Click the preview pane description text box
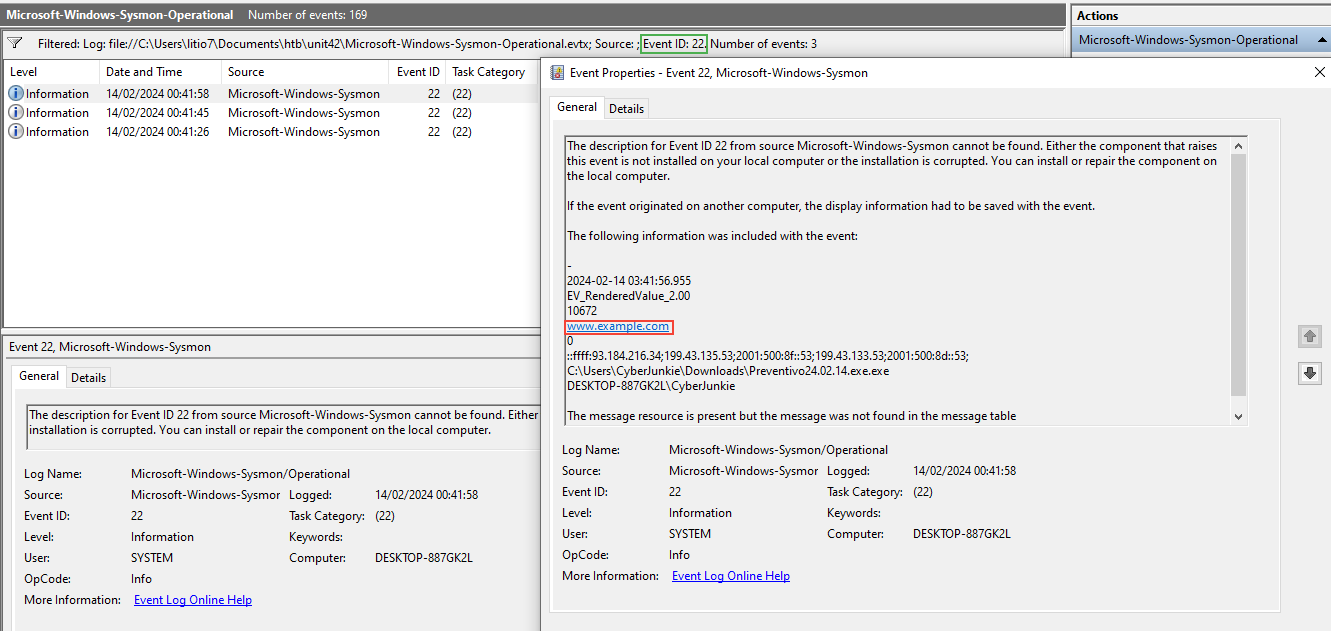Screen dimensions: 1331x631 [x=282, y=427]
